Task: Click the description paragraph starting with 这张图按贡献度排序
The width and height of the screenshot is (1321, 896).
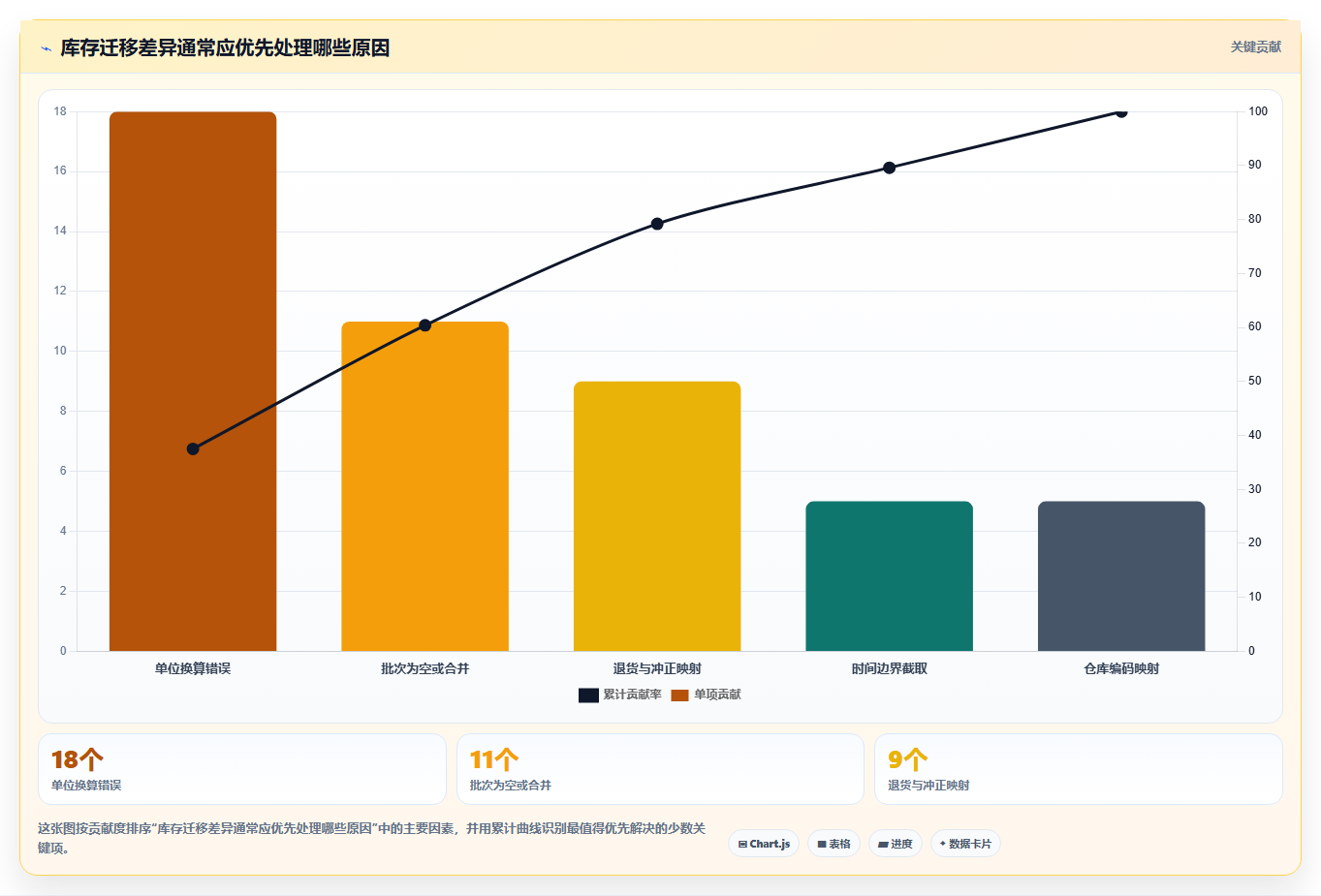Action: (x=371, y=838)
